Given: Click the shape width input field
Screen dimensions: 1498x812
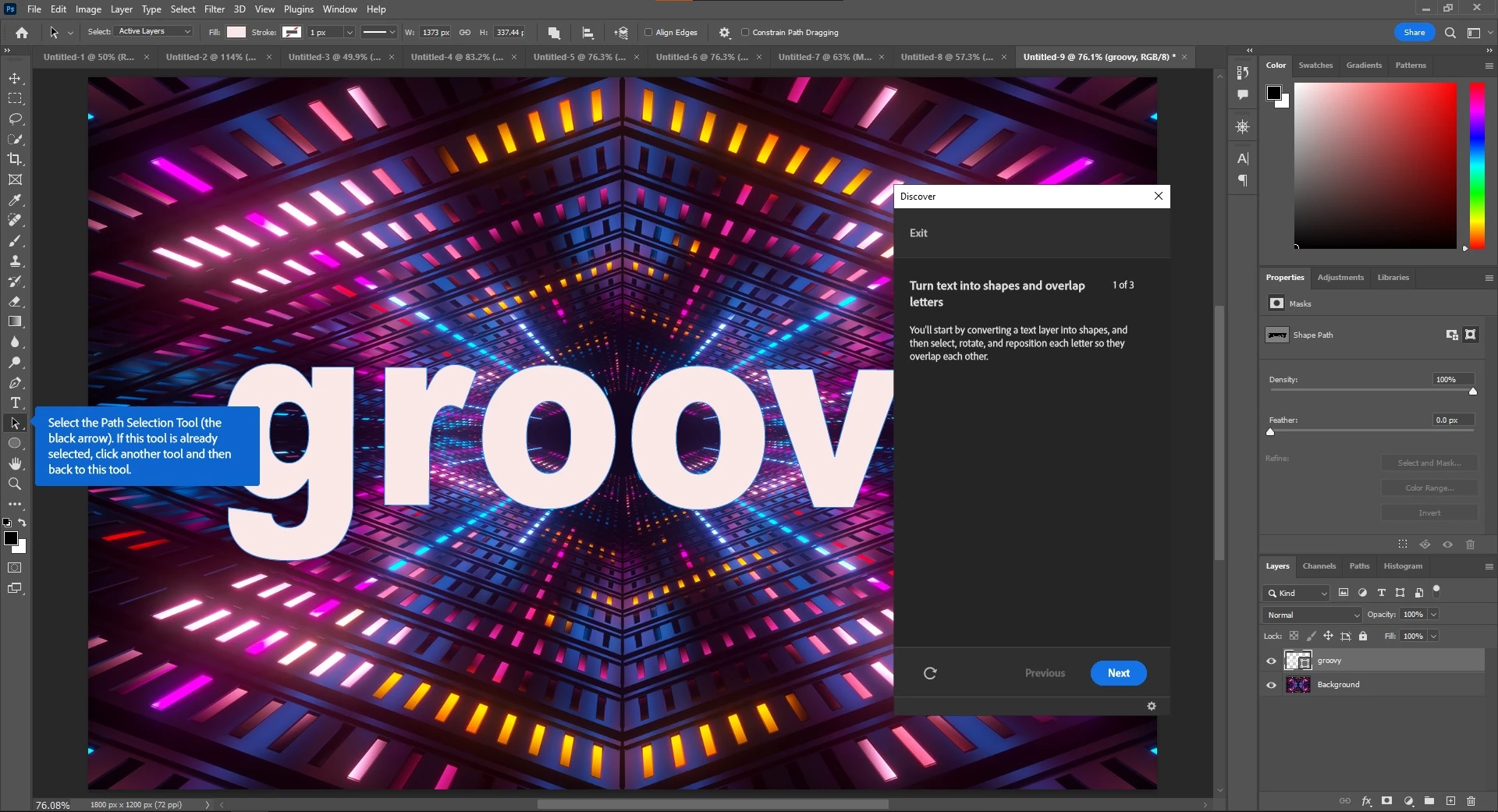Looking at the screenshot, I should (x=435, y=33).
